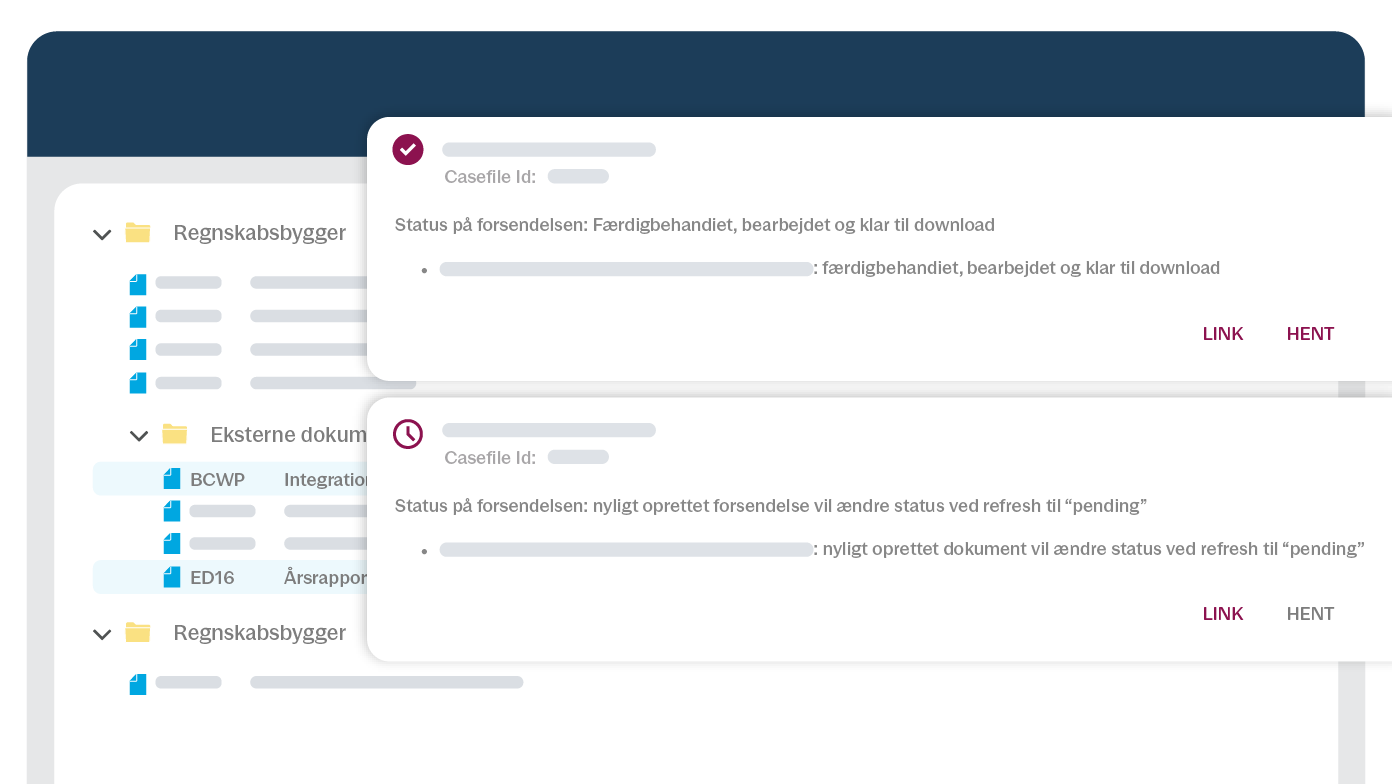Screen dimensions: 1392x784
Task: Collapse the bottom Regnskabsbygger folder chevron
Action: coord(102,635)
